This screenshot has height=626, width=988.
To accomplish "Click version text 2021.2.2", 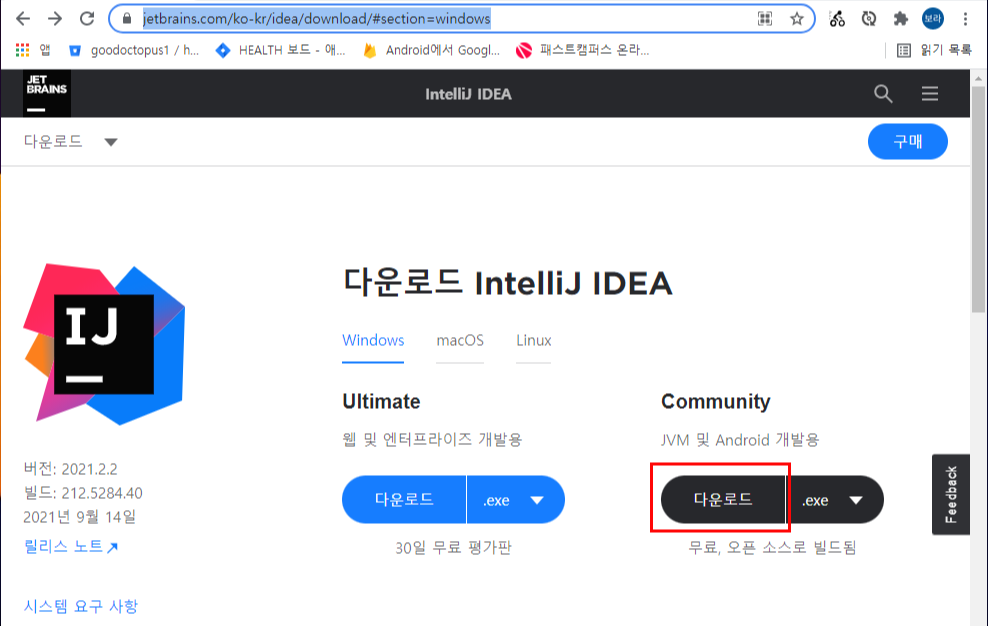I will [89, 469].
